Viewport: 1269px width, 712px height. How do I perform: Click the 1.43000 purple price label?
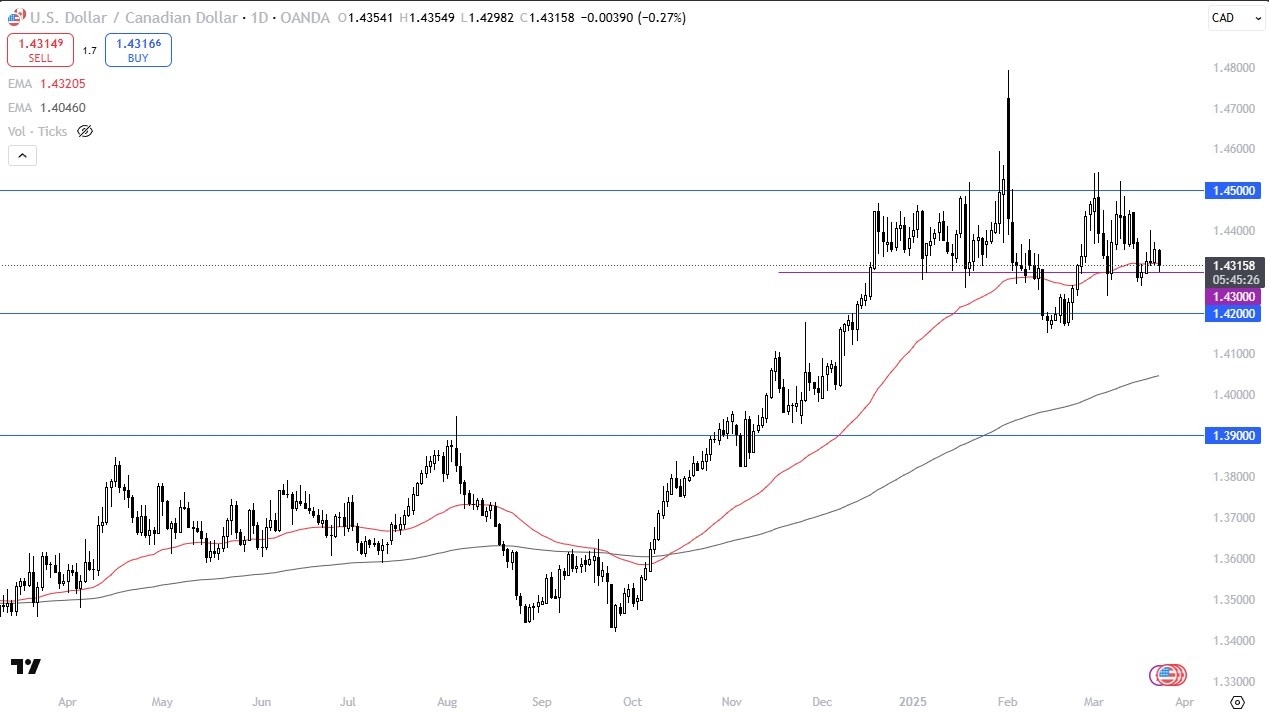coord(1232,297)
